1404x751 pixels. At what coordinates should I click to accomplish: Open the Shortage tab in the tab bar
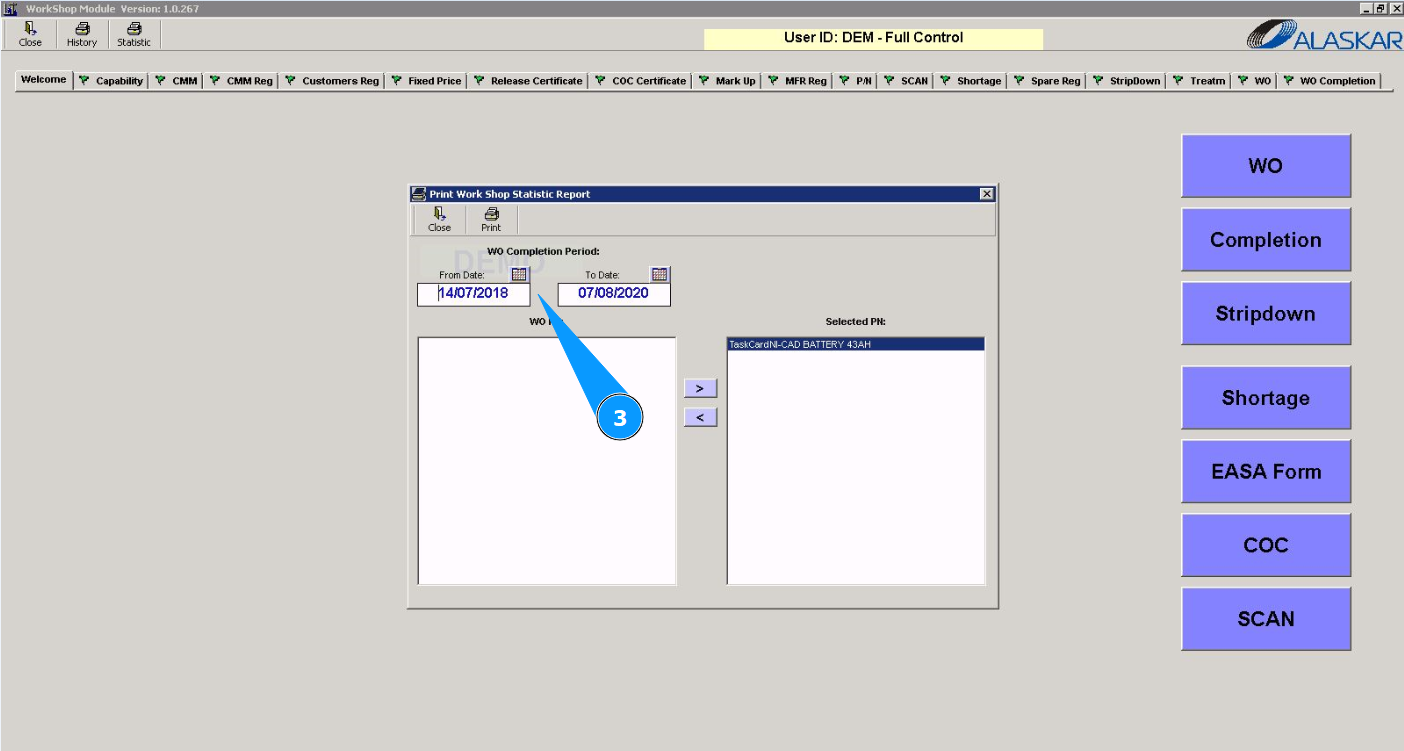[971, 81]
